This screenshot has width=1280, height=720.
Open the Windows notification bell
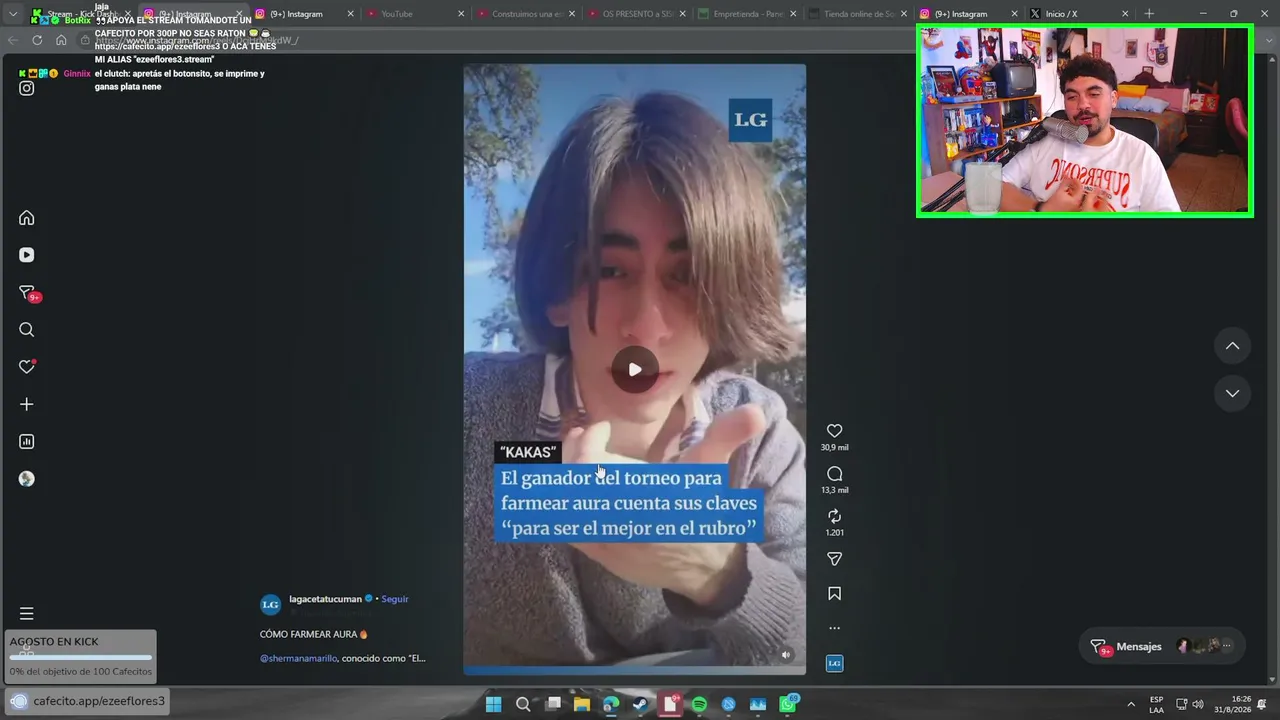pyautogui.click(x=1262, y=704)
